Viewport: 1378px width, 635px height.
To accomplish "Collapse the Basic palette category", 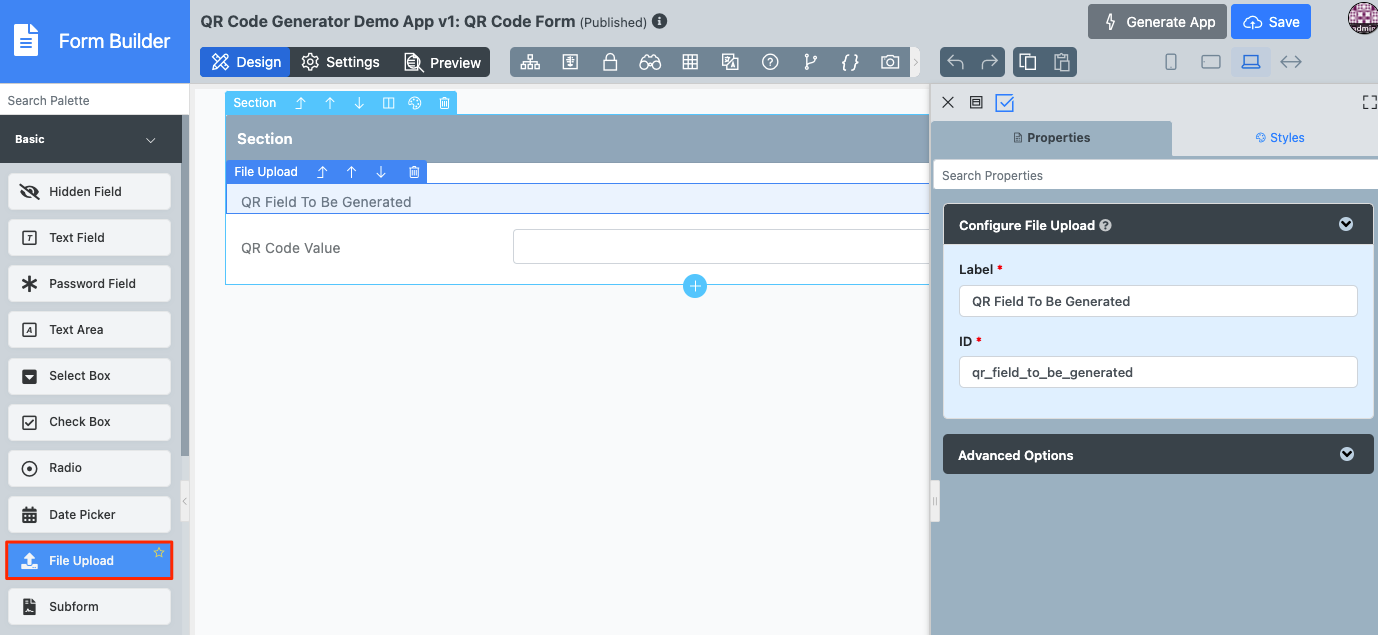I will 151,140.
